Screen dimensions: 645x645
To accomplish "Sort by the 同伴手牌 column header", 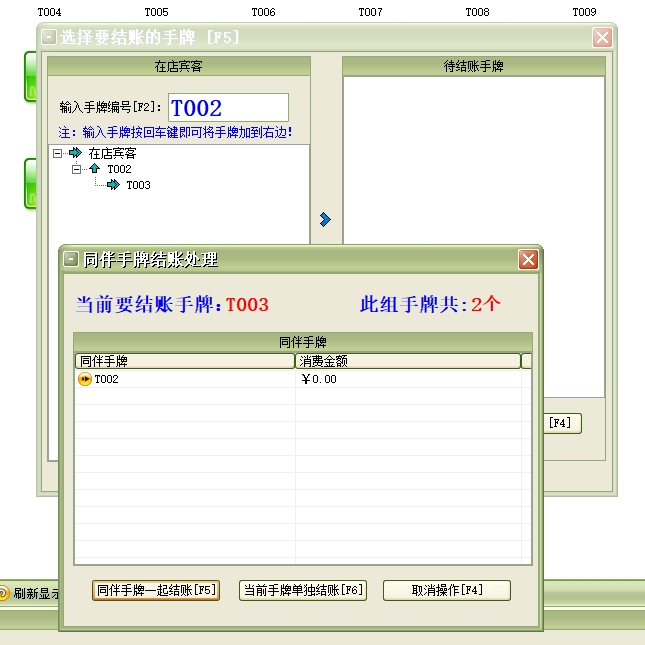I will click(x=184, y=361).
